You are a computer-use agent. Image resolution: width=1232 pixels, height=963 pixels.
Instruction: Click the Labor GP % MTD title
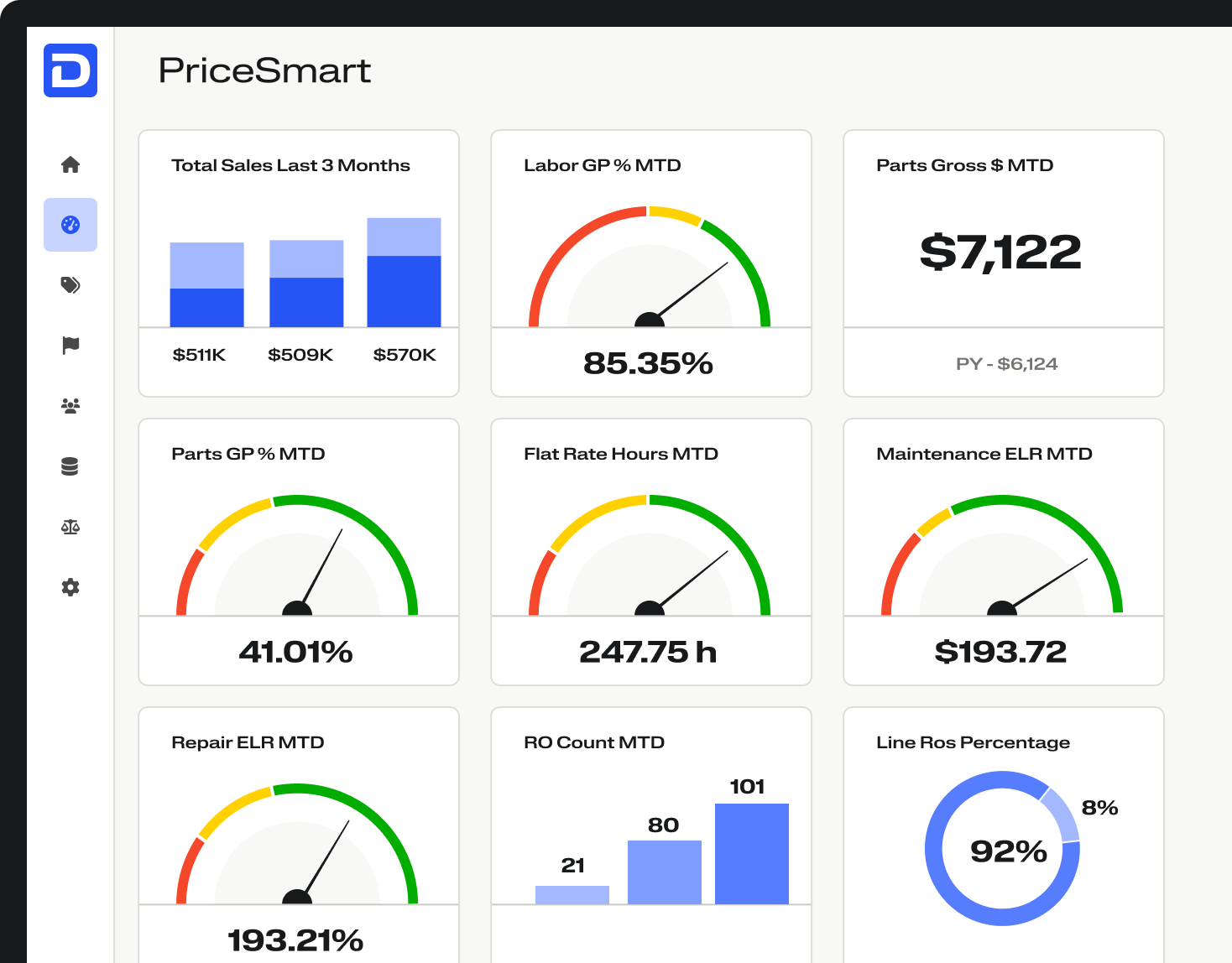coord(603,165)
